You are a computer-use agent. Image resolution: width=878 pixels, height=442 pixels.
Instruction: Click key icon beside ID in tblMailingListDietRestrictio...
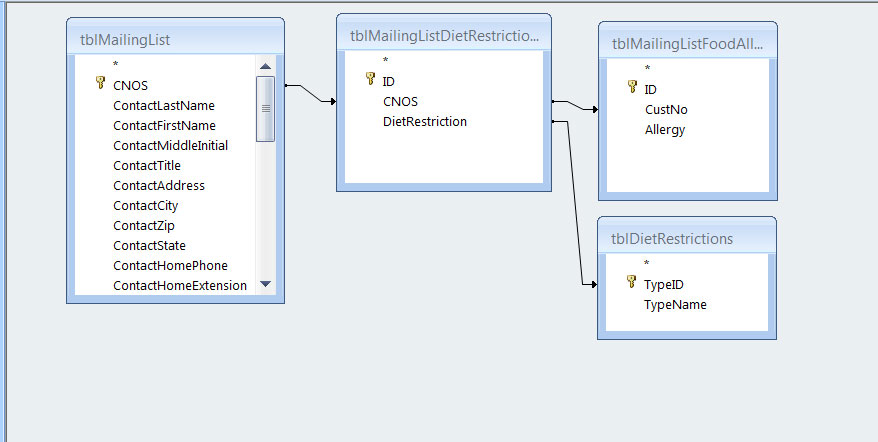tap(370, 78)
